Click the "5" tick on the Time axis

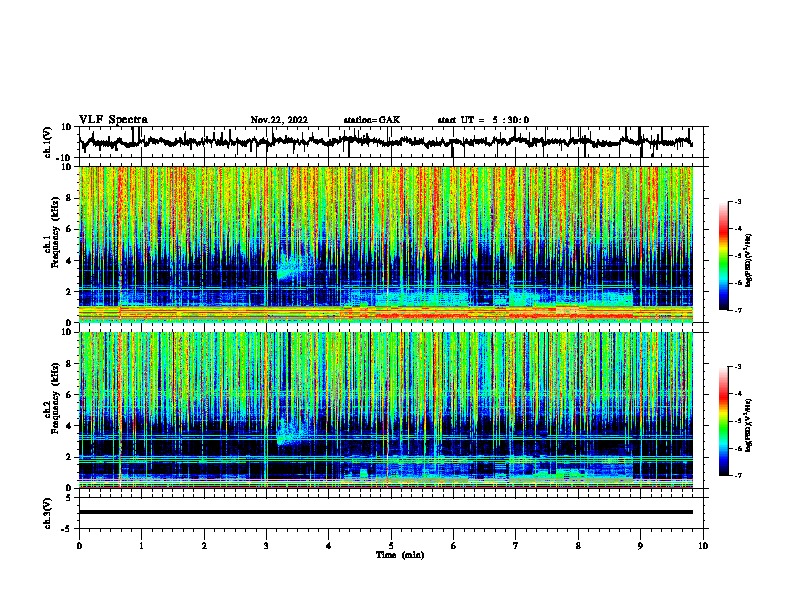point(391,545)
